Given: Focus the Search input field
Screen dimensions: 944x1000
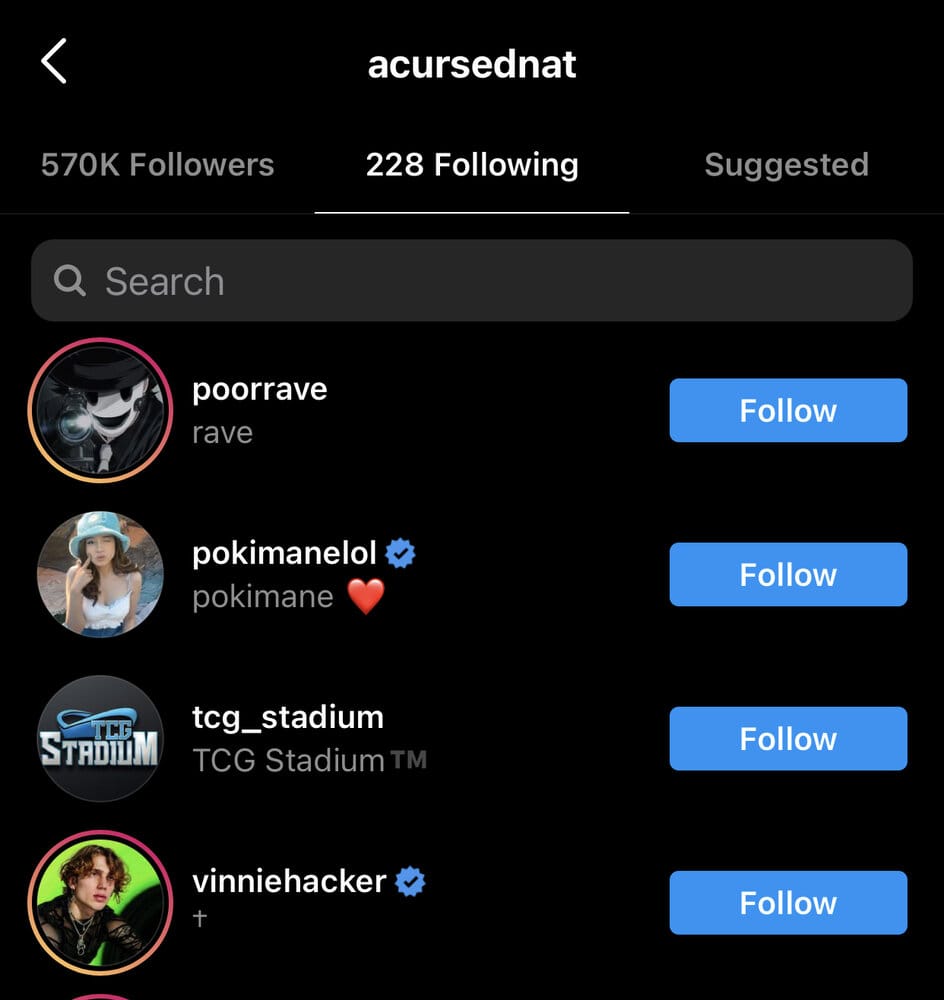Looking at the screenshot, I should 472,281.
